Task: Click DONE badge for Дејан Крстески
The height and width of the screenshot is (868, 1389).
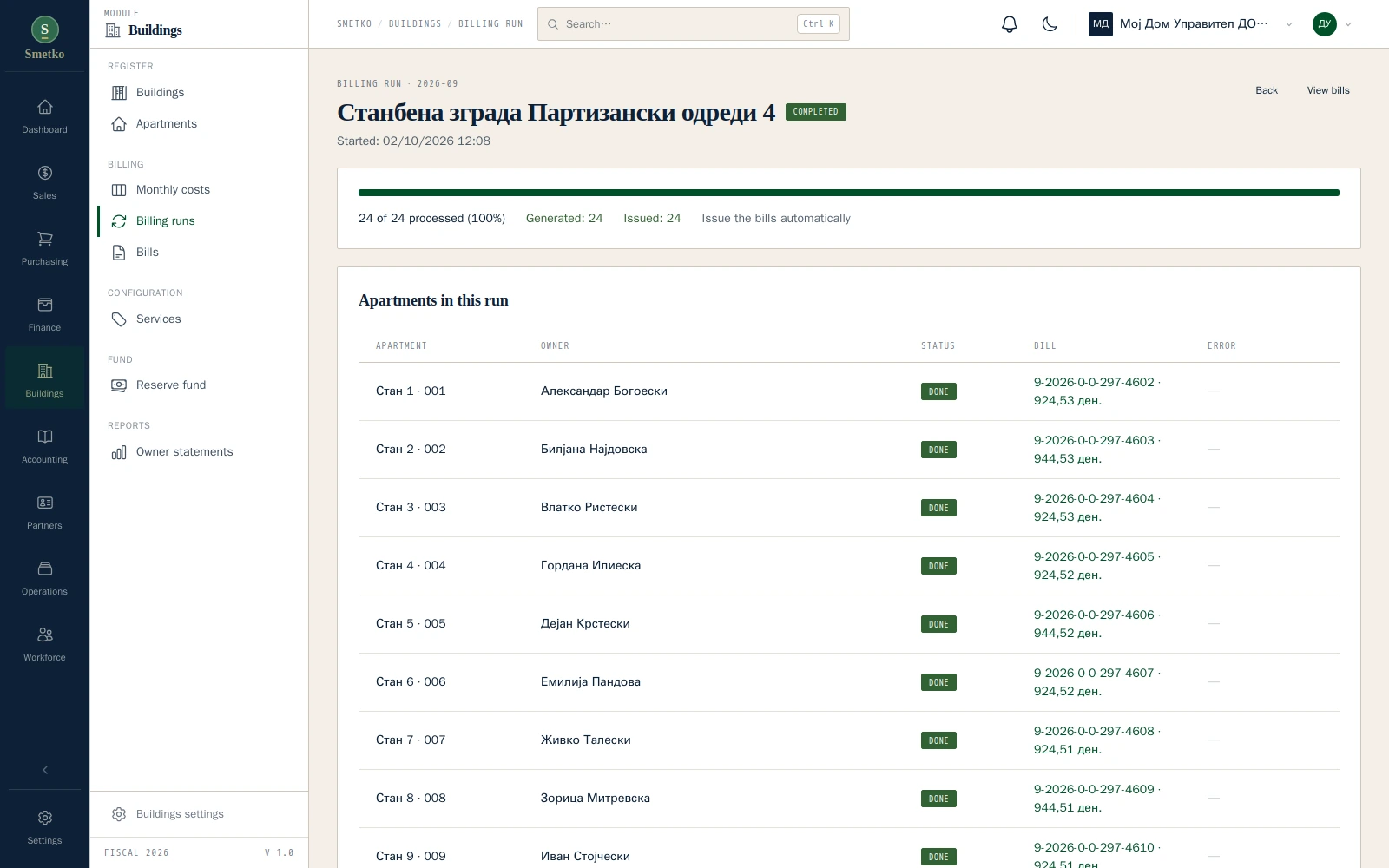Action: 938,624
